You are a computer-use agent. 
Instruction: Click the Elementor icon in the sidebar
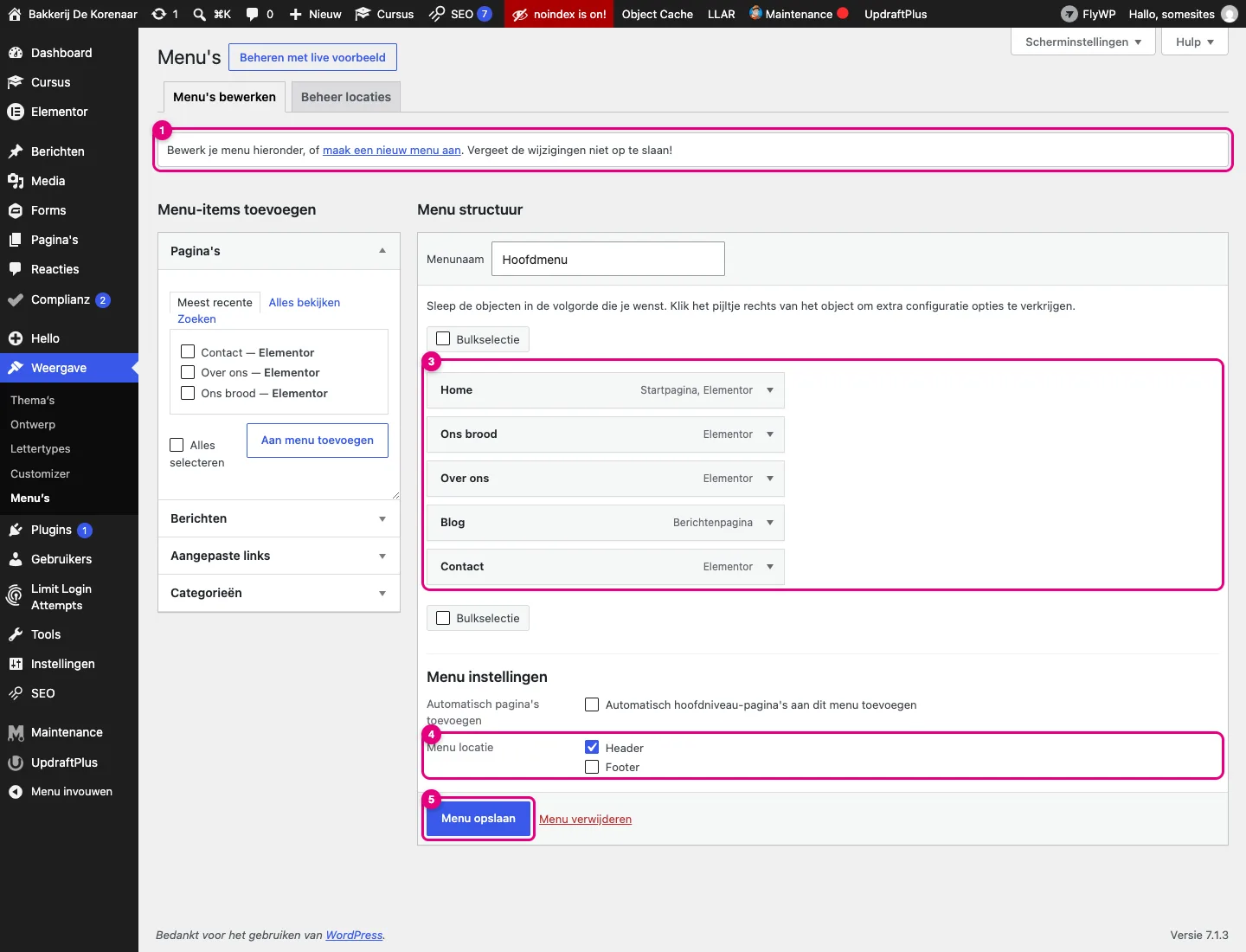(x=15, y=112)
